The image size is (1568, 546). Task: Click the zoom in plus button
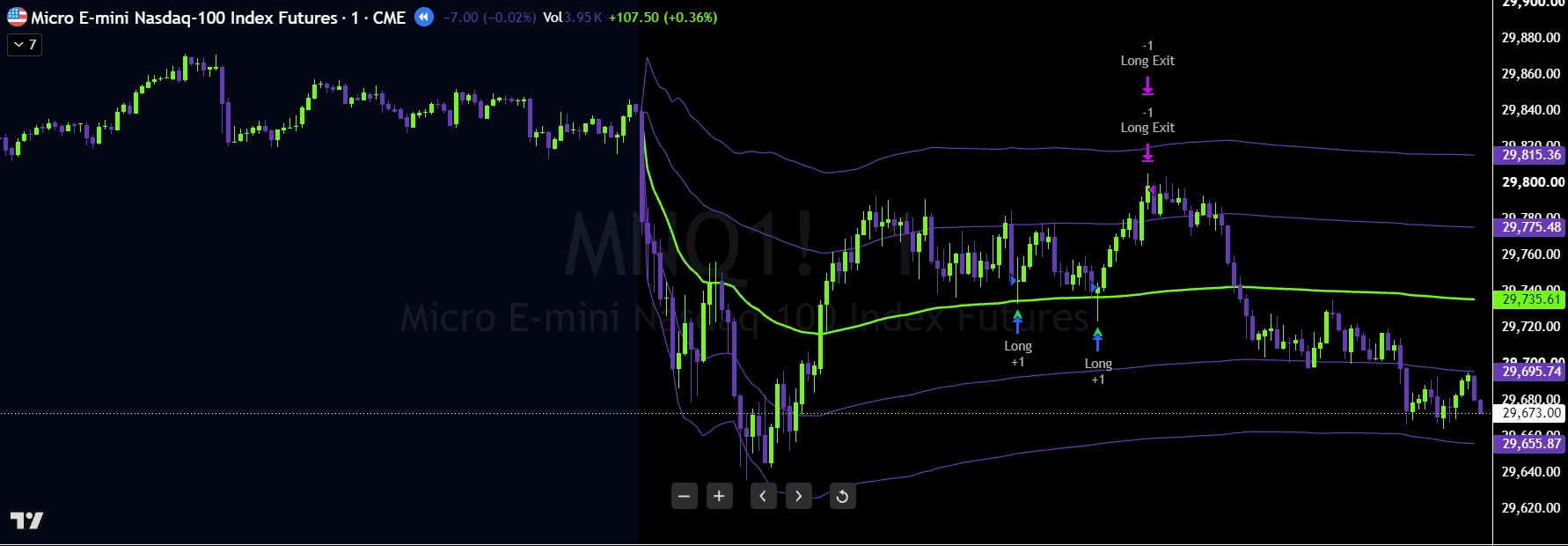pos(719,496)
